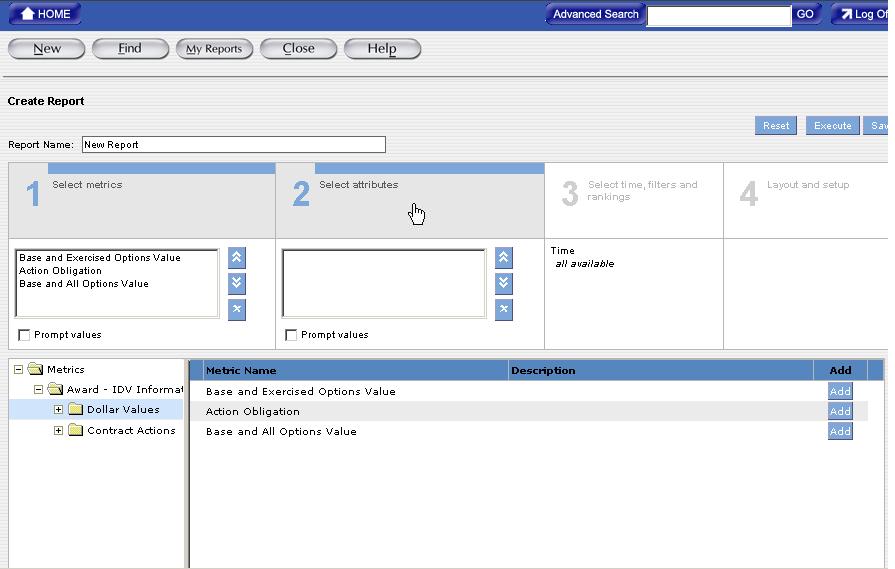Execute the report
The height and width of the screenshot is (569, 895).
pyautogui.click(x=832, y=126)
